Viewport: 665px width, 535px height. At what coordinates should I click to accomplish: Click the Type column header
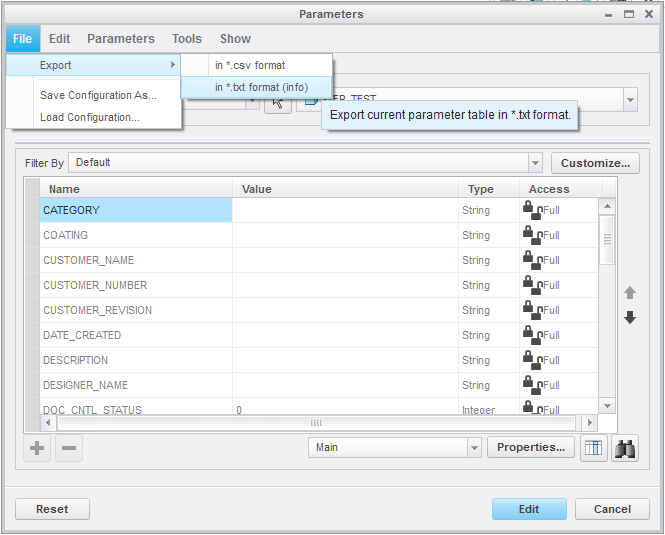[489, 189]
